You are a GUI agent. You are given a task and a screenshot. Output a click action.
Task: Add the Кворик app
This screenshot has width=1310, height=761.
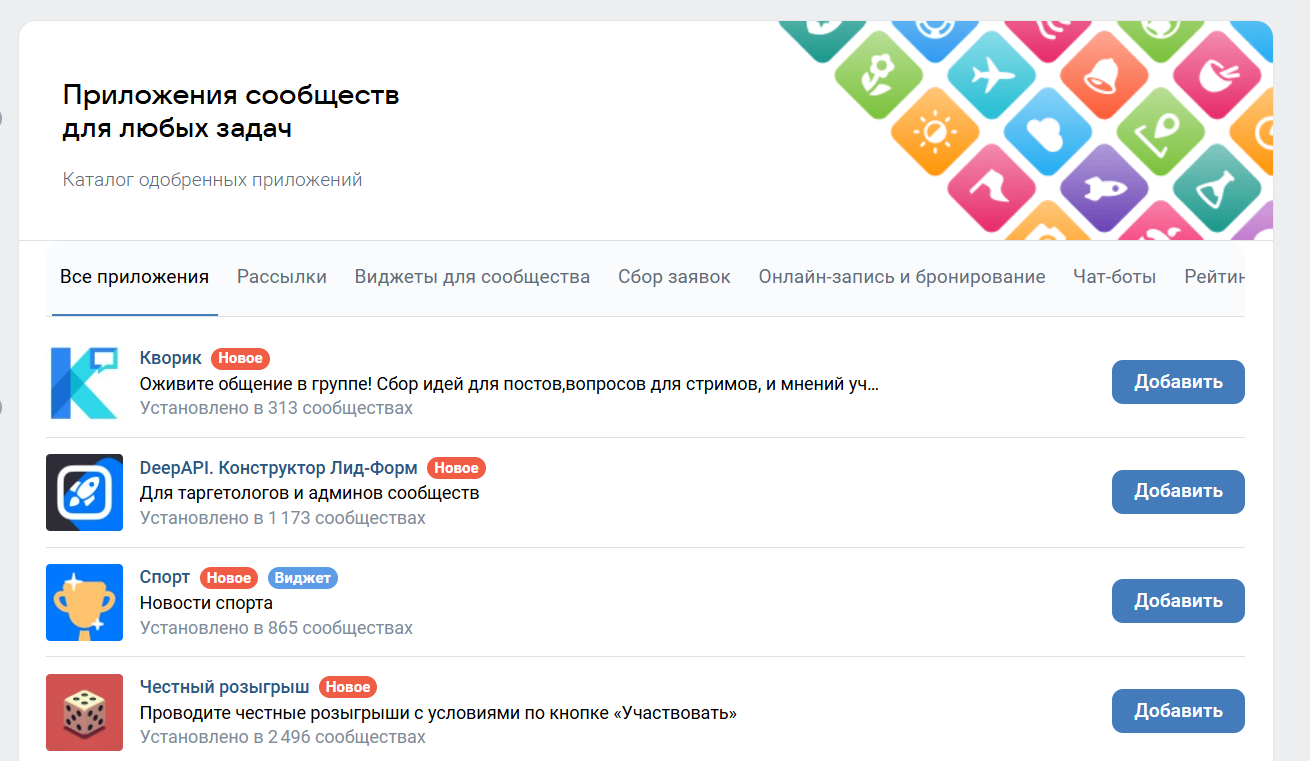point(1178,382)
